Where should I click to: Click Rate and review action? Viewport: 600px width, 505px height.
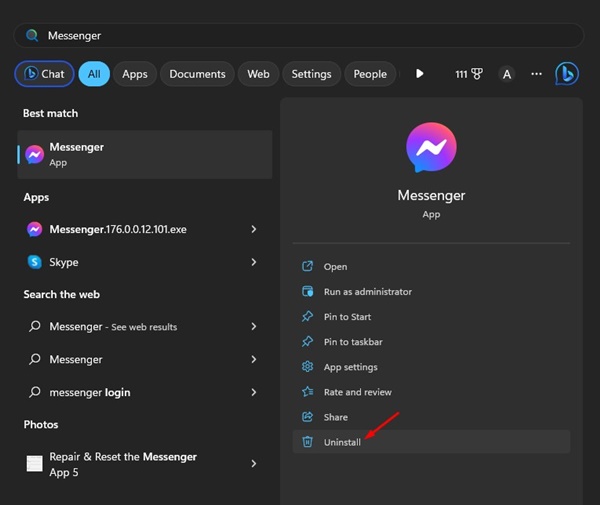point(357,392)
